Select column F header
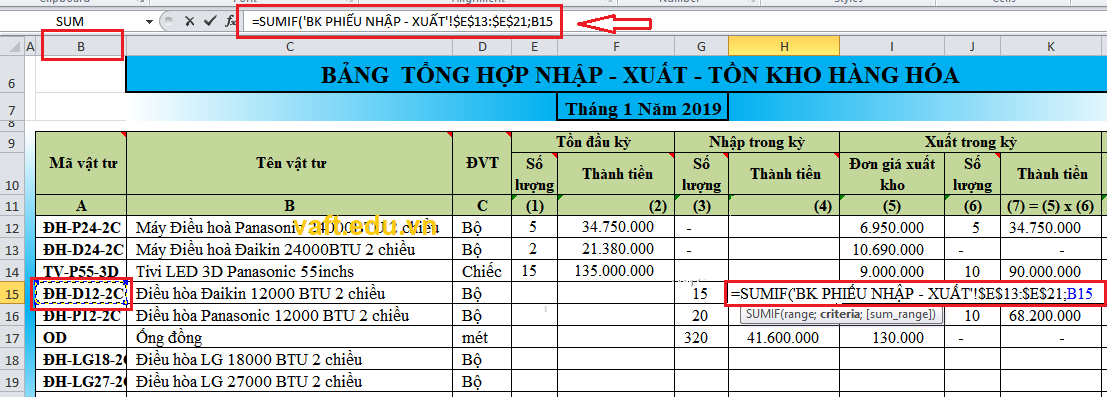This screenshot has height=397, width=1107. (x=616, y=47)
